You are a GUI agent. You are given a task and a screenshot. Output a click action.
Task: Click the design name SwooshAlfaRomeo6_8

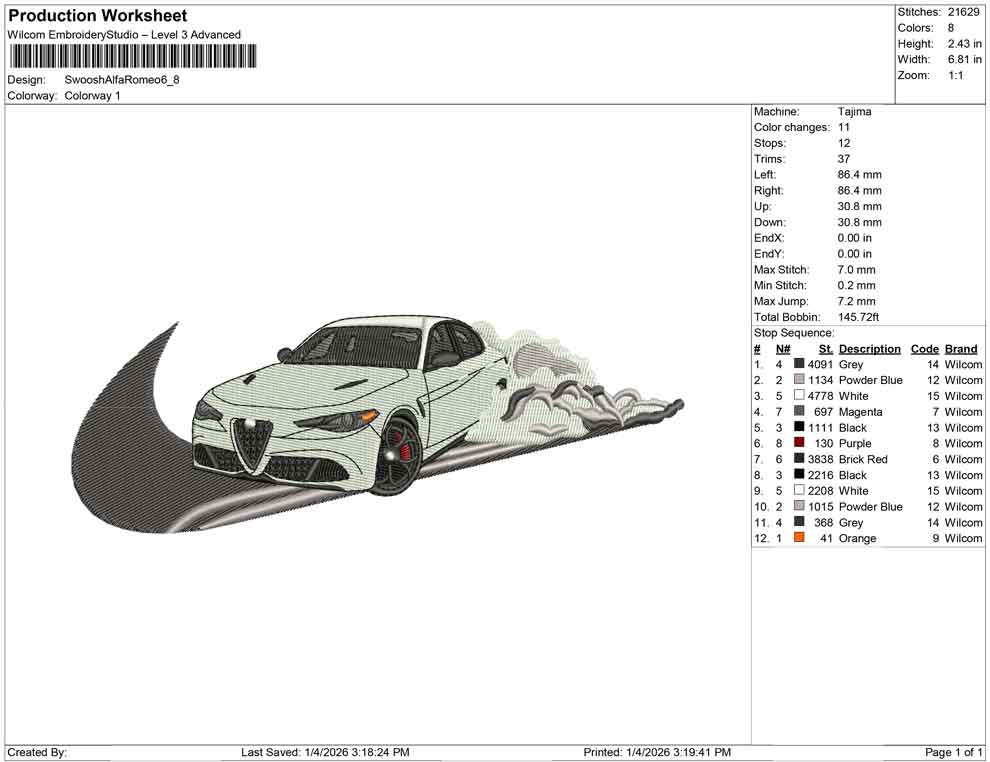pos(122,80)
